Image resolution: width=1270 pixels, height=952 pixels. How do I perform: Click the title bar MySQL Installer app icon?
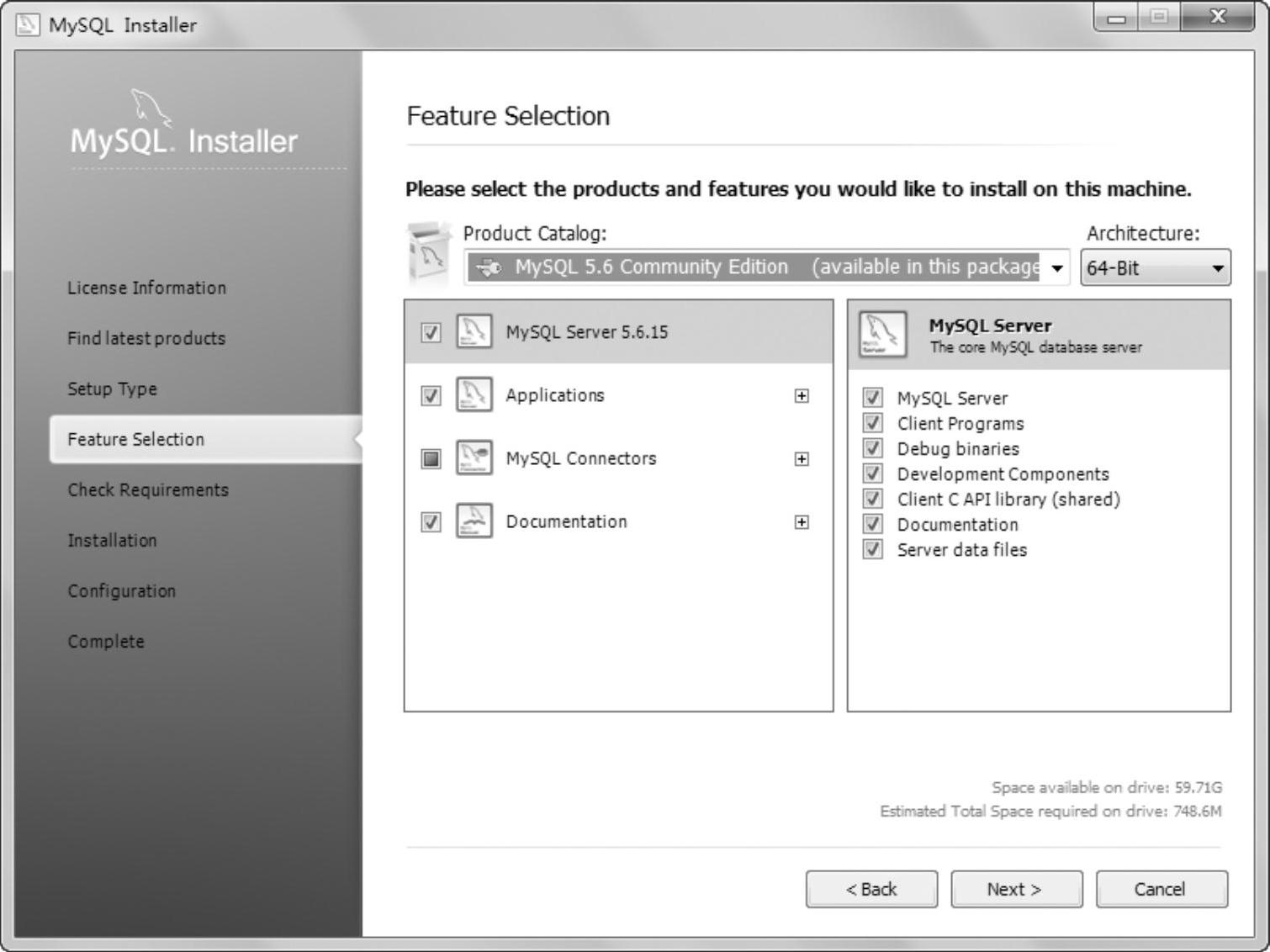click(28, 24)
